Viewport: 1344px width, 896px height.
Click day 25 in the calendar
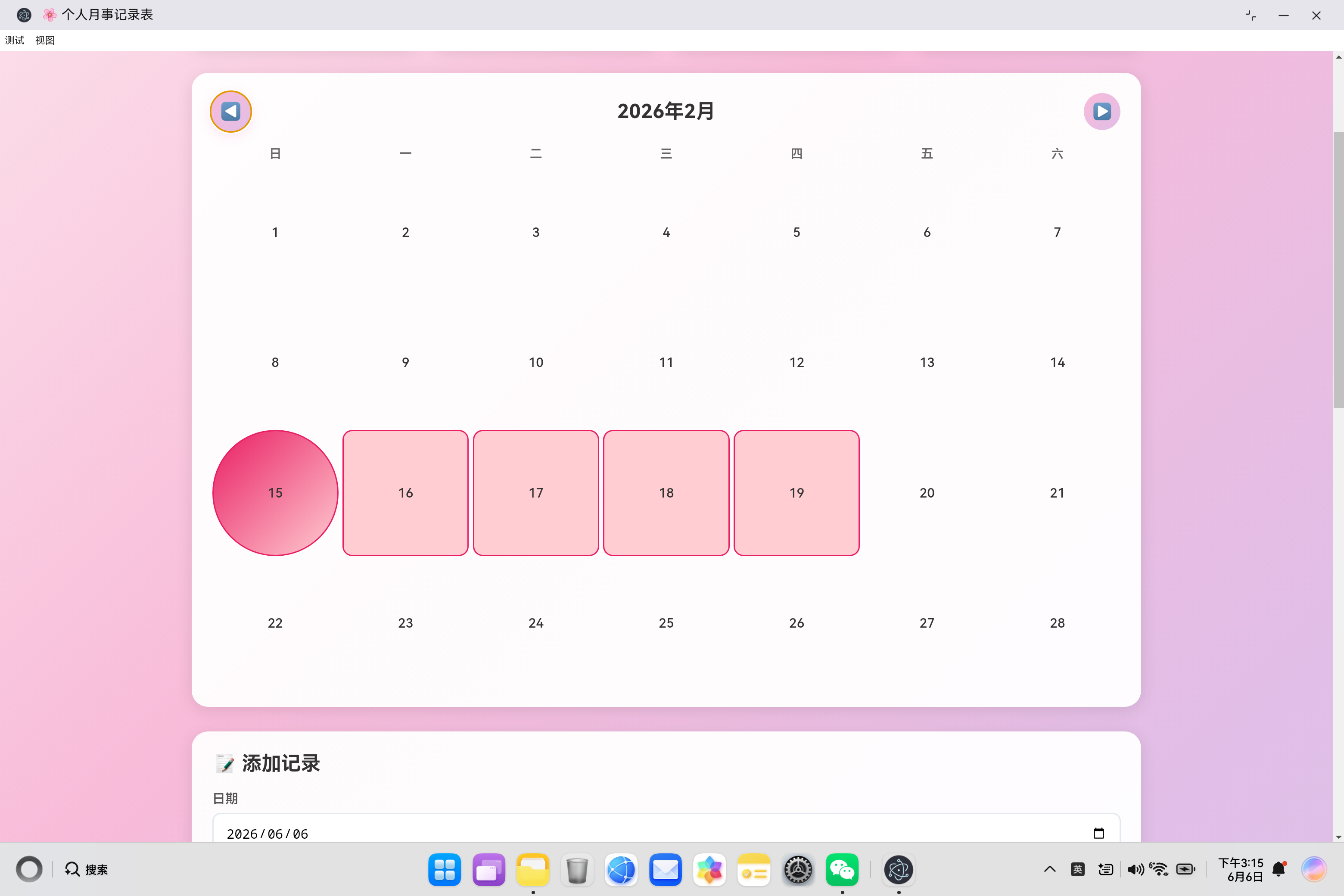point(666,623)
